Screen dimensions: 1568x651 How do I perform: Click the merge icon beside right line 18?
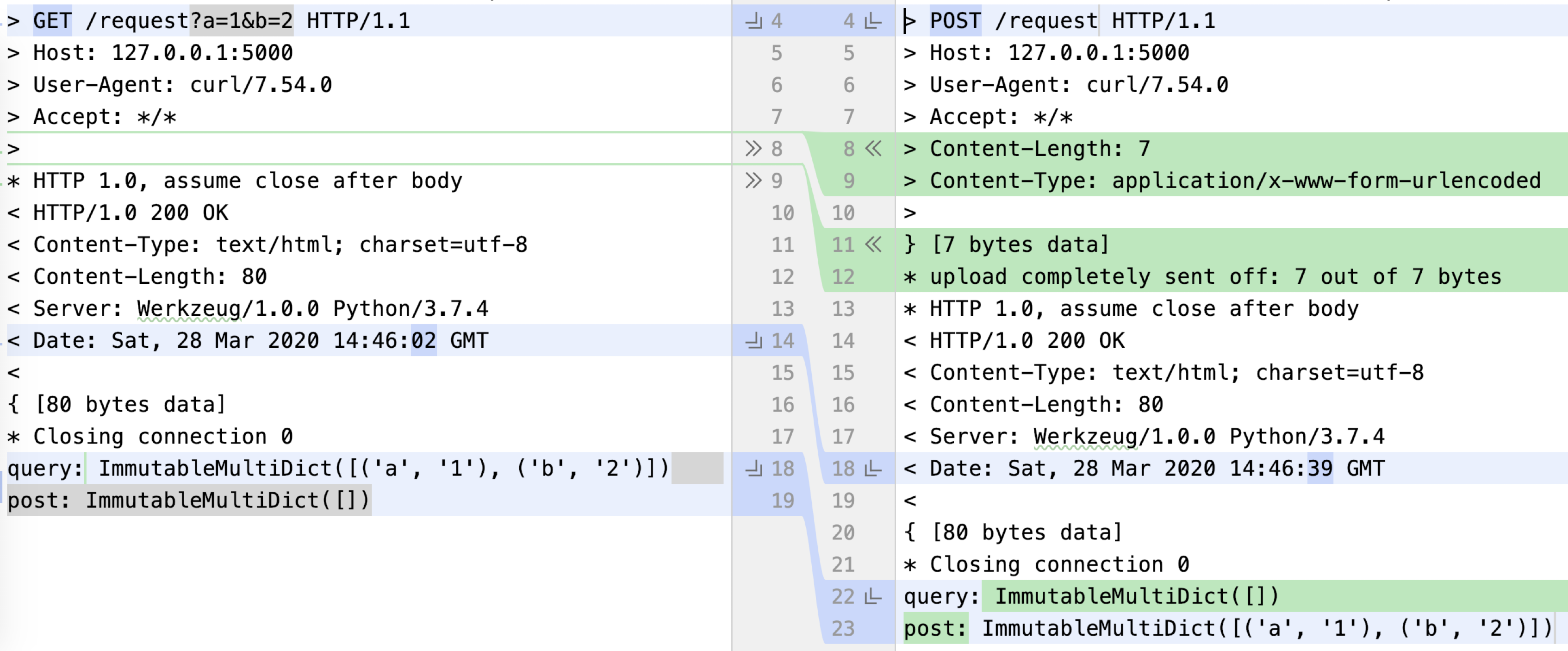tap(873, 468)
